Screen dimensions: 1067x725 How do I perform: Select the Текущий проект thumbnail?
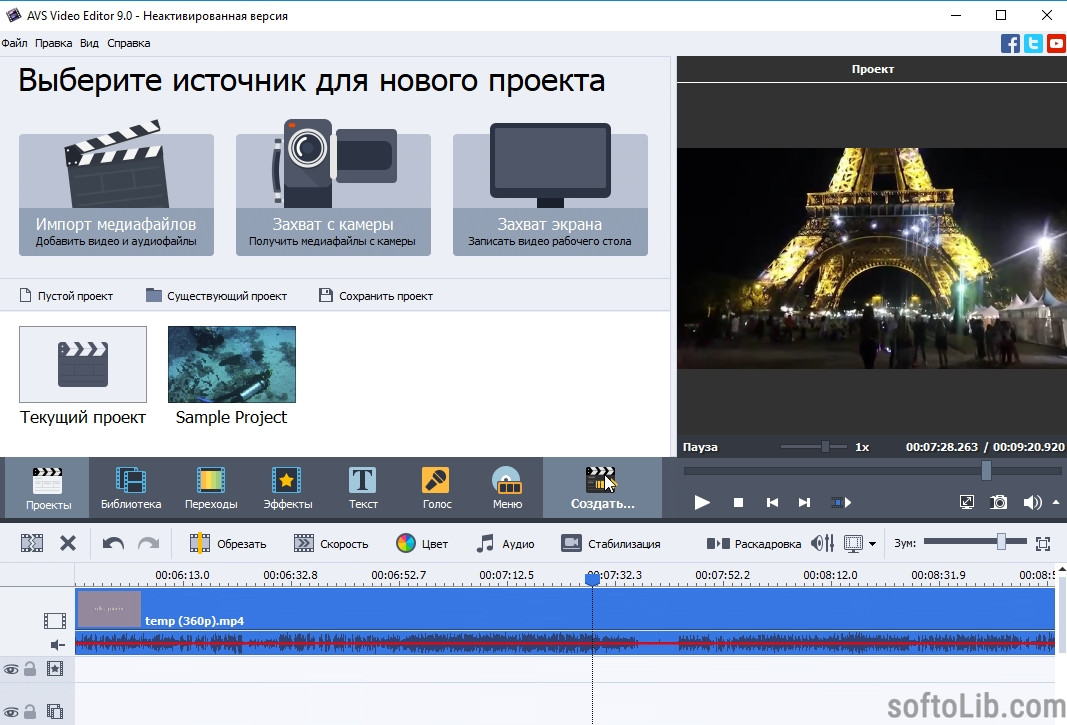(x=83, y=364)
